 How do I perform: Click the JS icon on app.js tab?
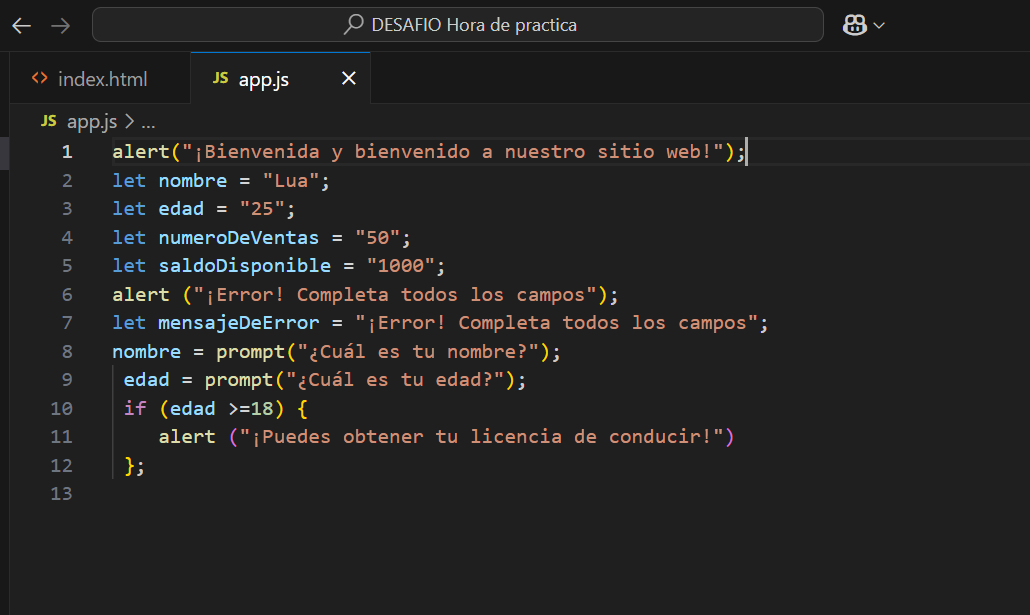[221, 78]
